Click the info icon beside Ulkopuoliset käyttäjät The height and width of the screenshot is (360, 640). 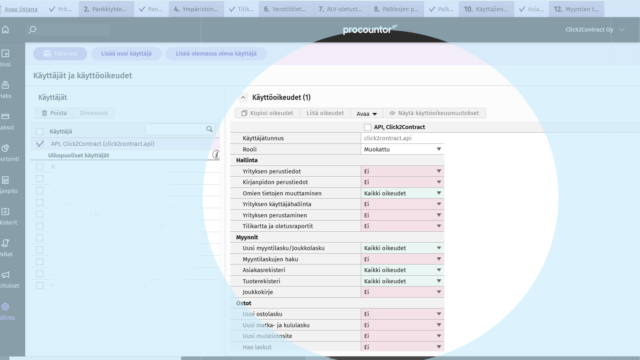[216, 155]
